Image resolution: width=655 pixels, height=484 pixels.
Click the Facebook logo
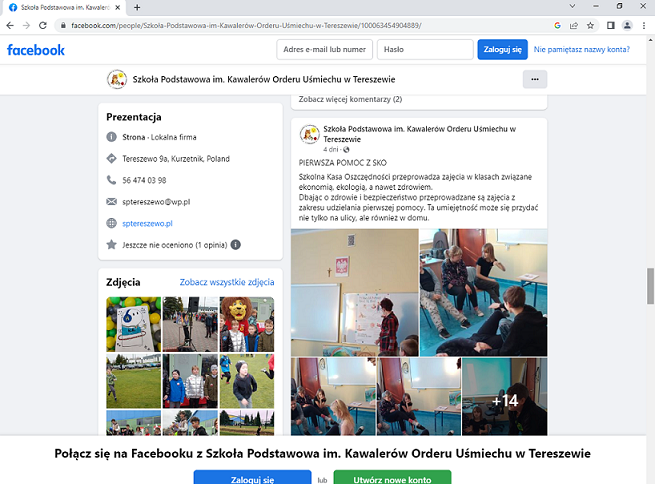point(36,50)
